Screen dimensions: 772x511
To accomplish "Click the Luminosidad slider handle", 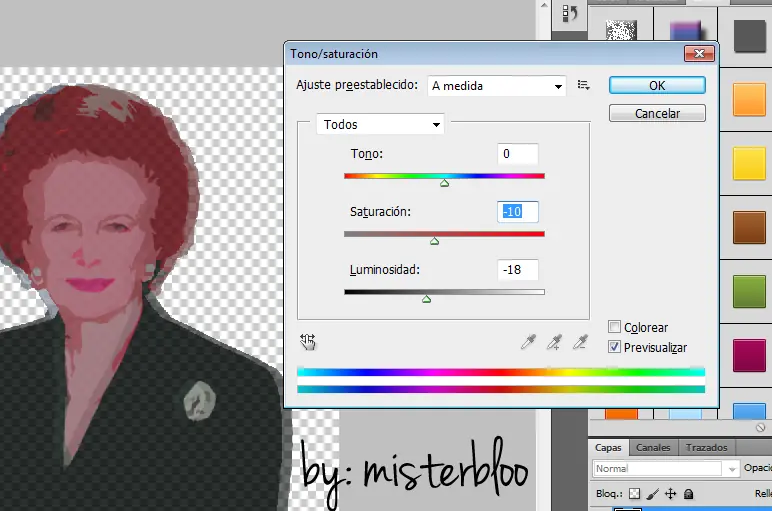I will [x=426, y=299].
